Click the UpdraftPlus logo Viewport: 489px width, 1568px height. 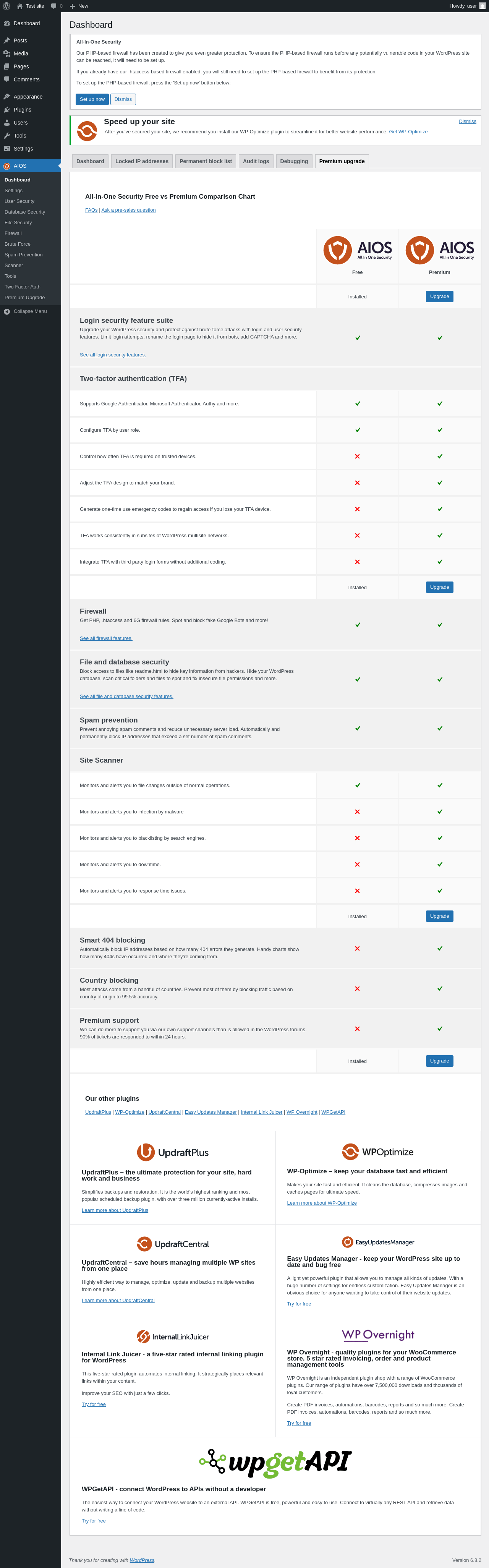tap(173, 1152)
